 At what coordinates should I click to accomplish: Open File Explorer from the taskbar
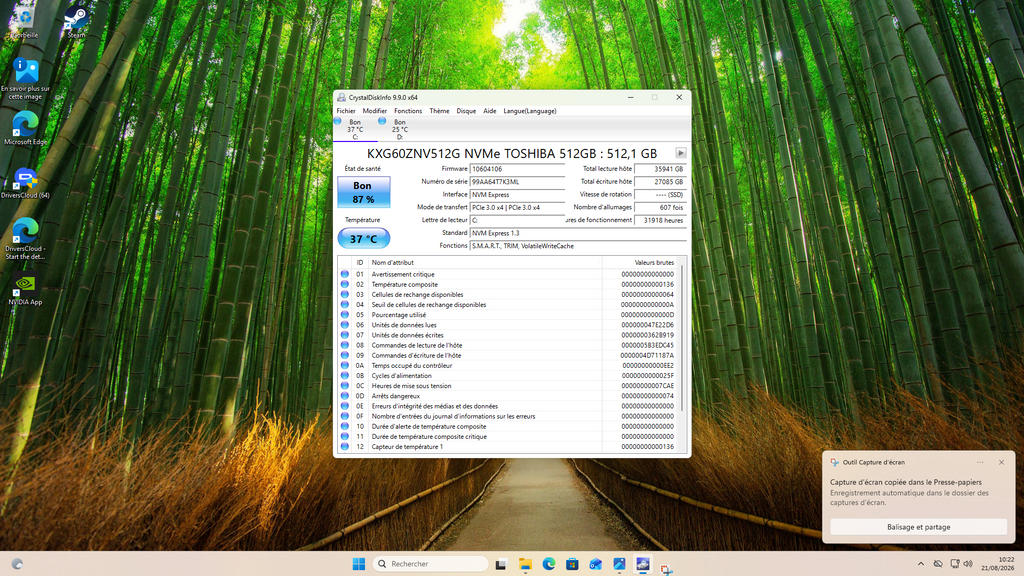tap(525, 564)
